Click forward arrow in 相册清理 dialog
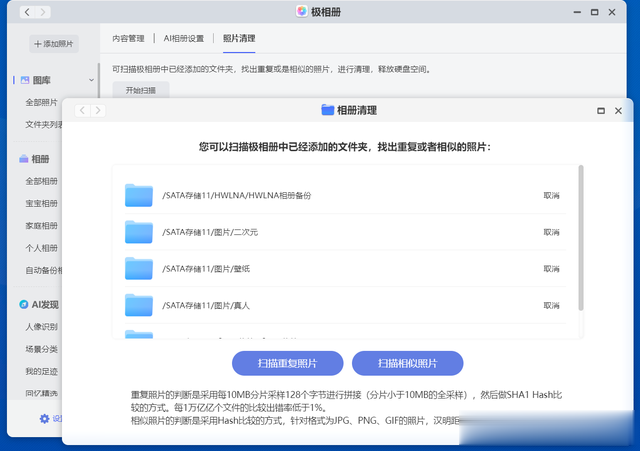 [x=98, y=111]
